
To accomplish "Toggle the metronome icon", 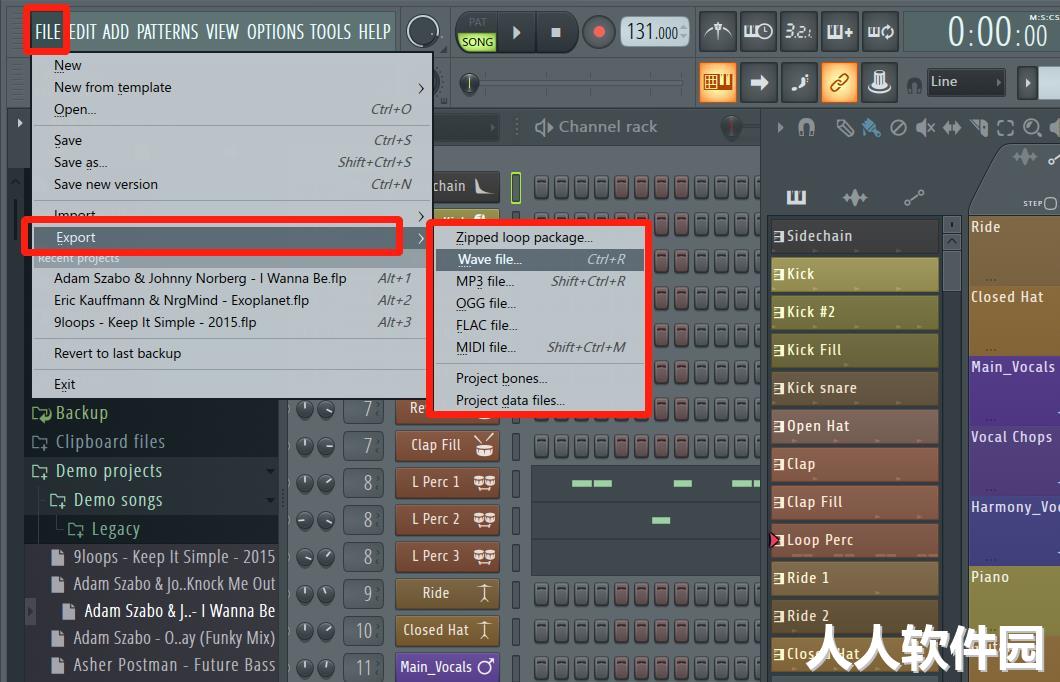I will pos(717,31).
